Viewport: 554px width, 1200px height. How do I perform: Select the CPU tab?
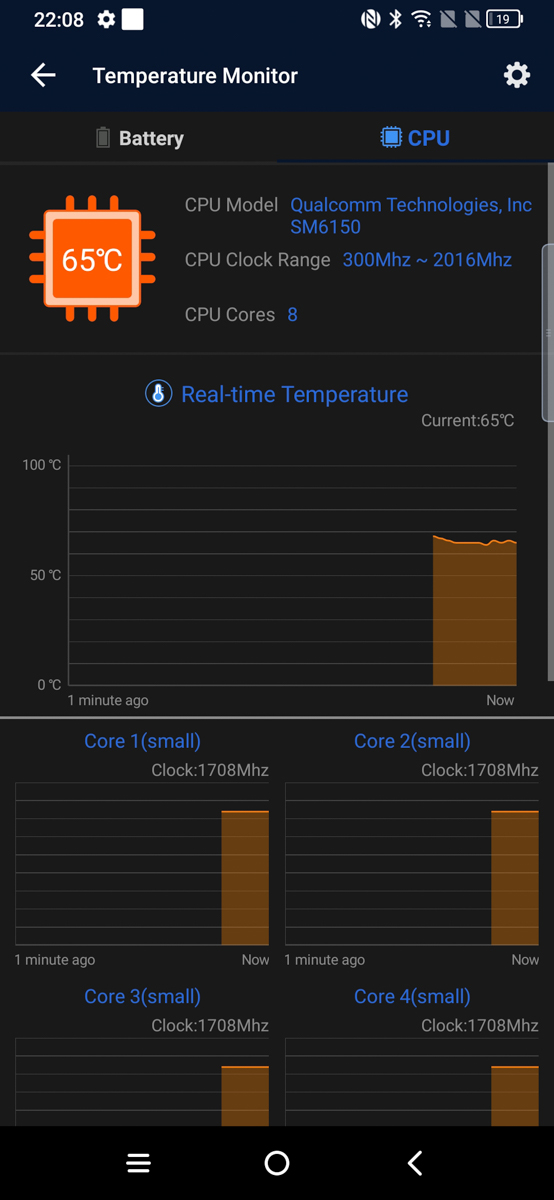click(415, 138)
